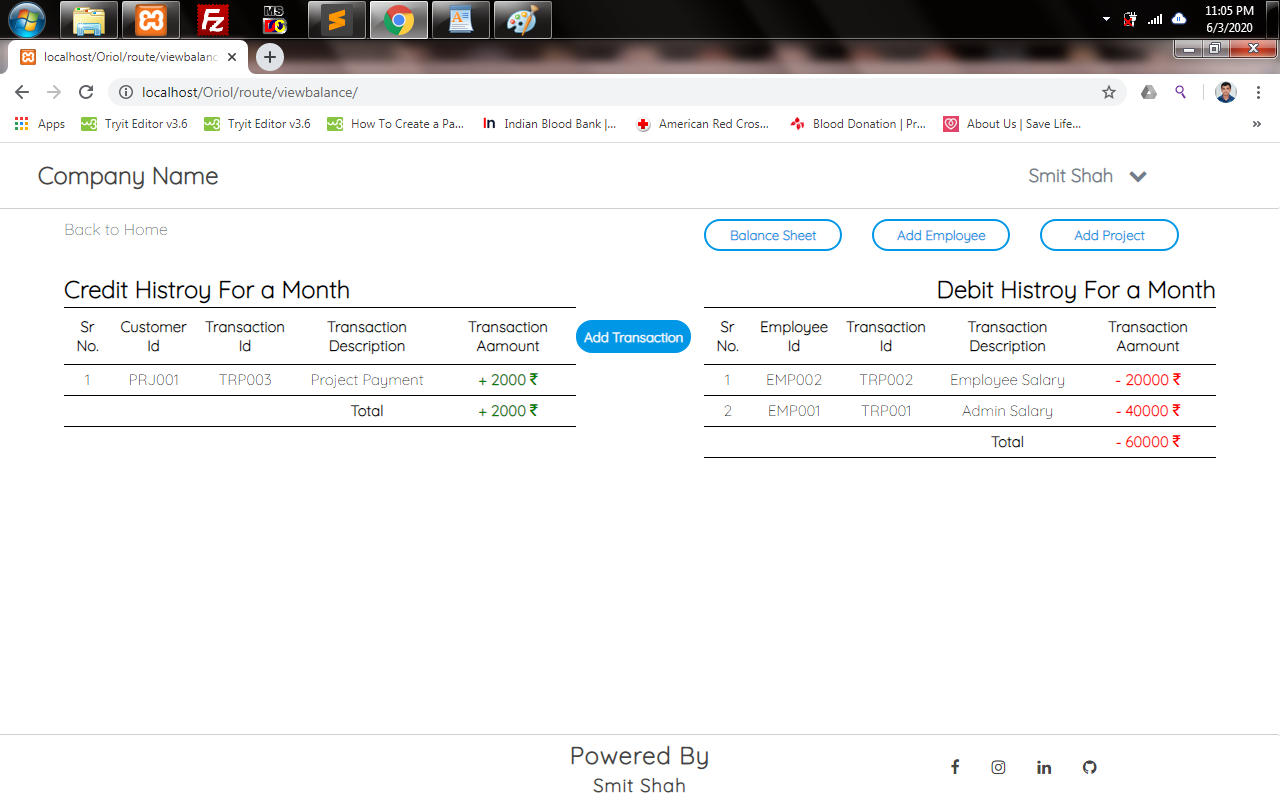This screenshot has width=1280, height=800.
Task: Click the Add Project button
Action: pos(1109,235)
